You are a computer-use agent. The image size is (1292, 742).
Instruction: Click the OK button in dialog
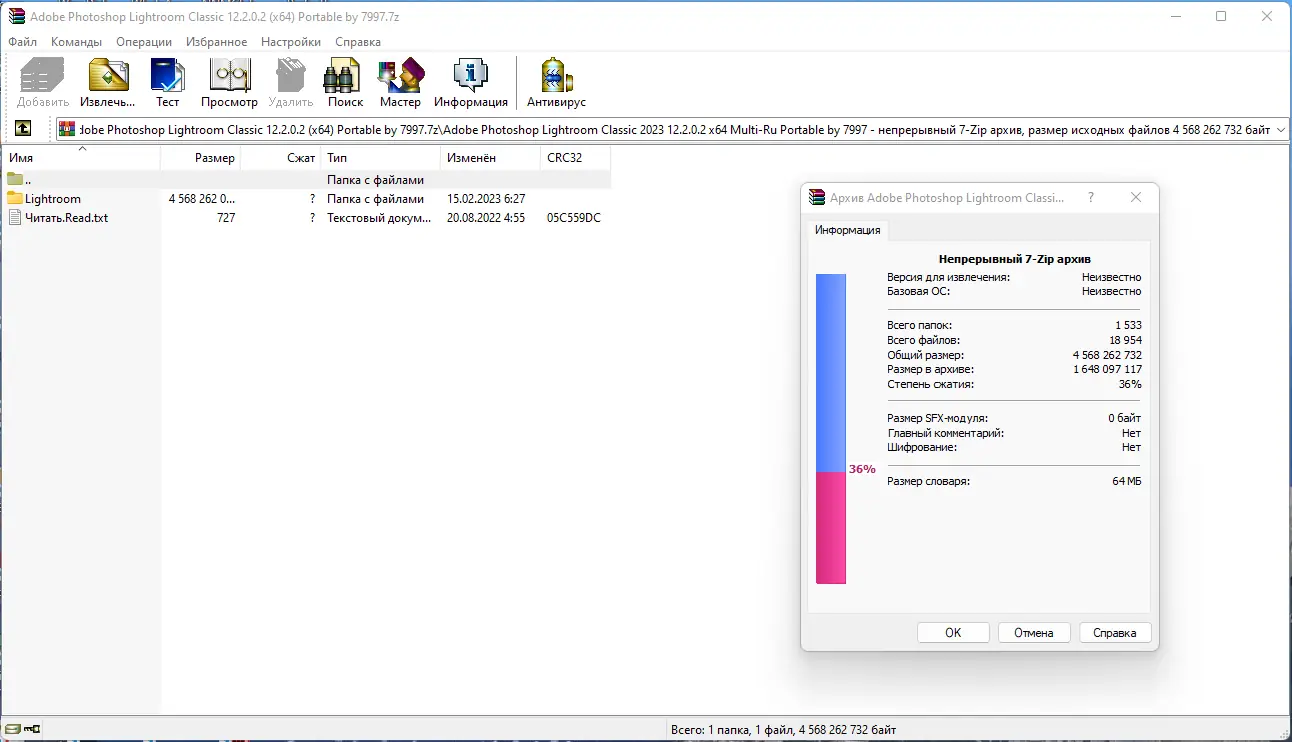953,633
